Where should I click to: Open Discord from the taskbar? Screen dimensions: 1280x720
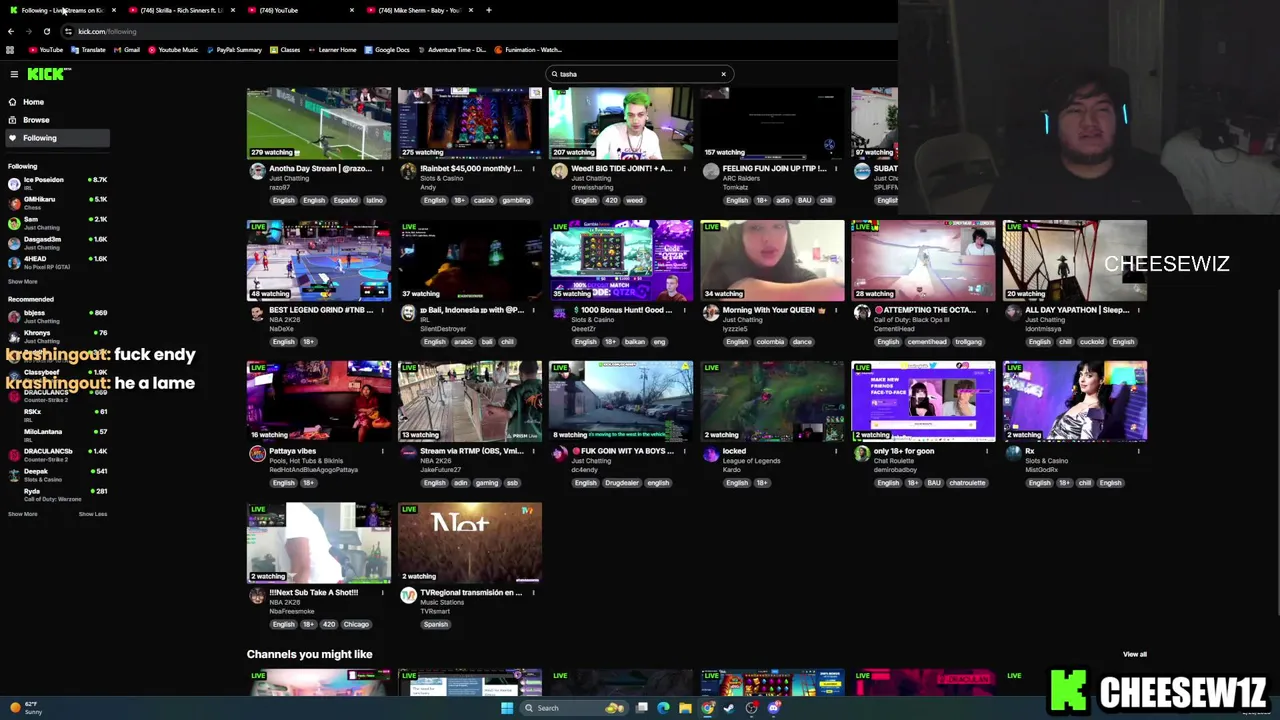[773, 708]
